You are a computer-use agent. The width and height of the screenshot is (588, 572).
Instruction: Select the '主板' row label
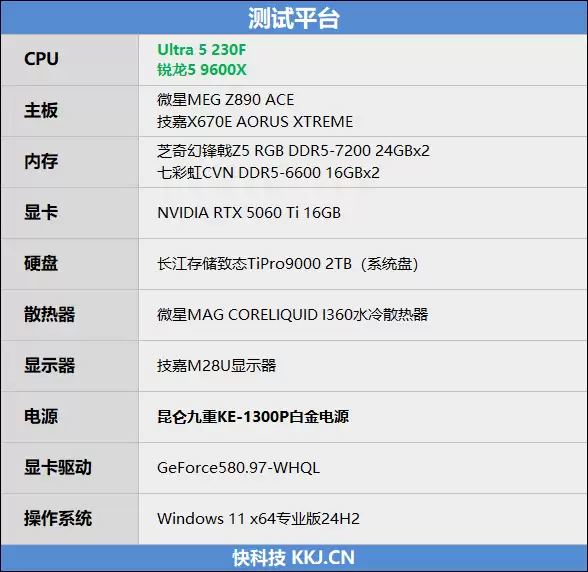41,110
